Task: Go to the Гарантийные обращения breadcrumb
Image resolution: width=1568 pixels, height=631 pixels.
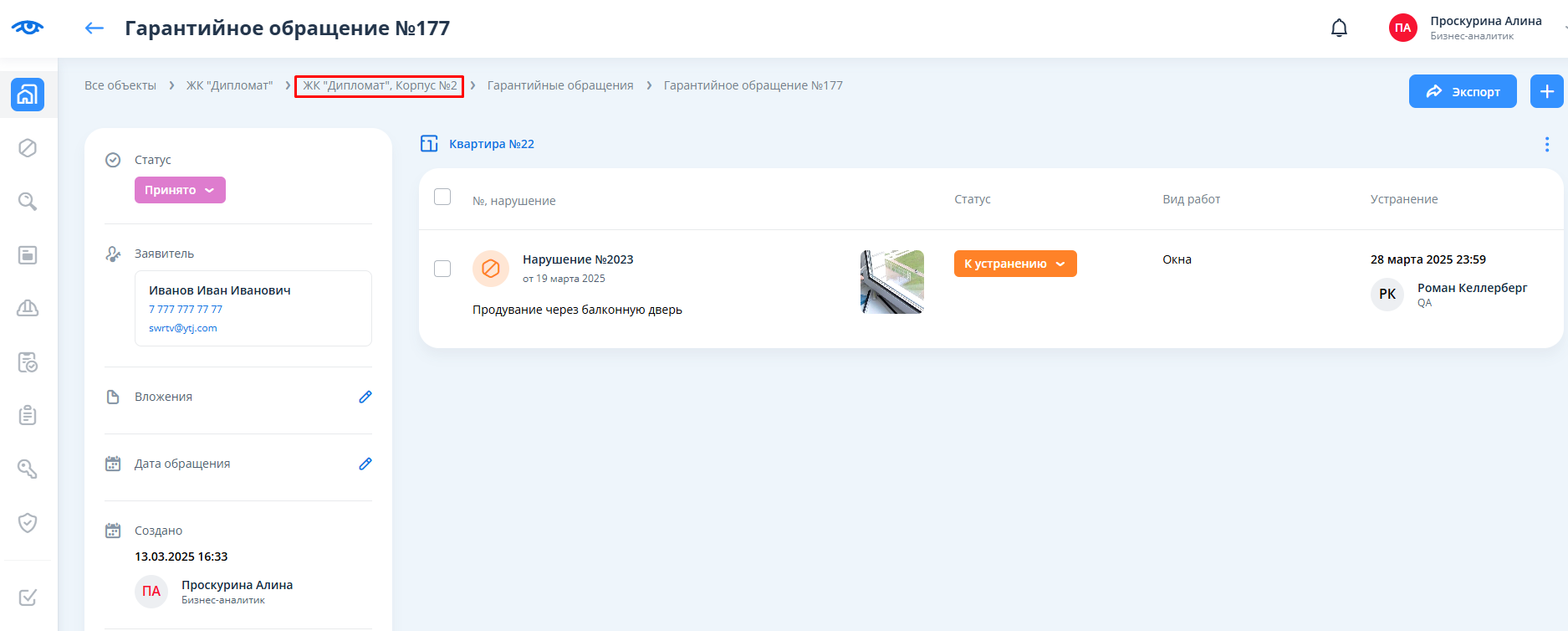Action: 560,85
